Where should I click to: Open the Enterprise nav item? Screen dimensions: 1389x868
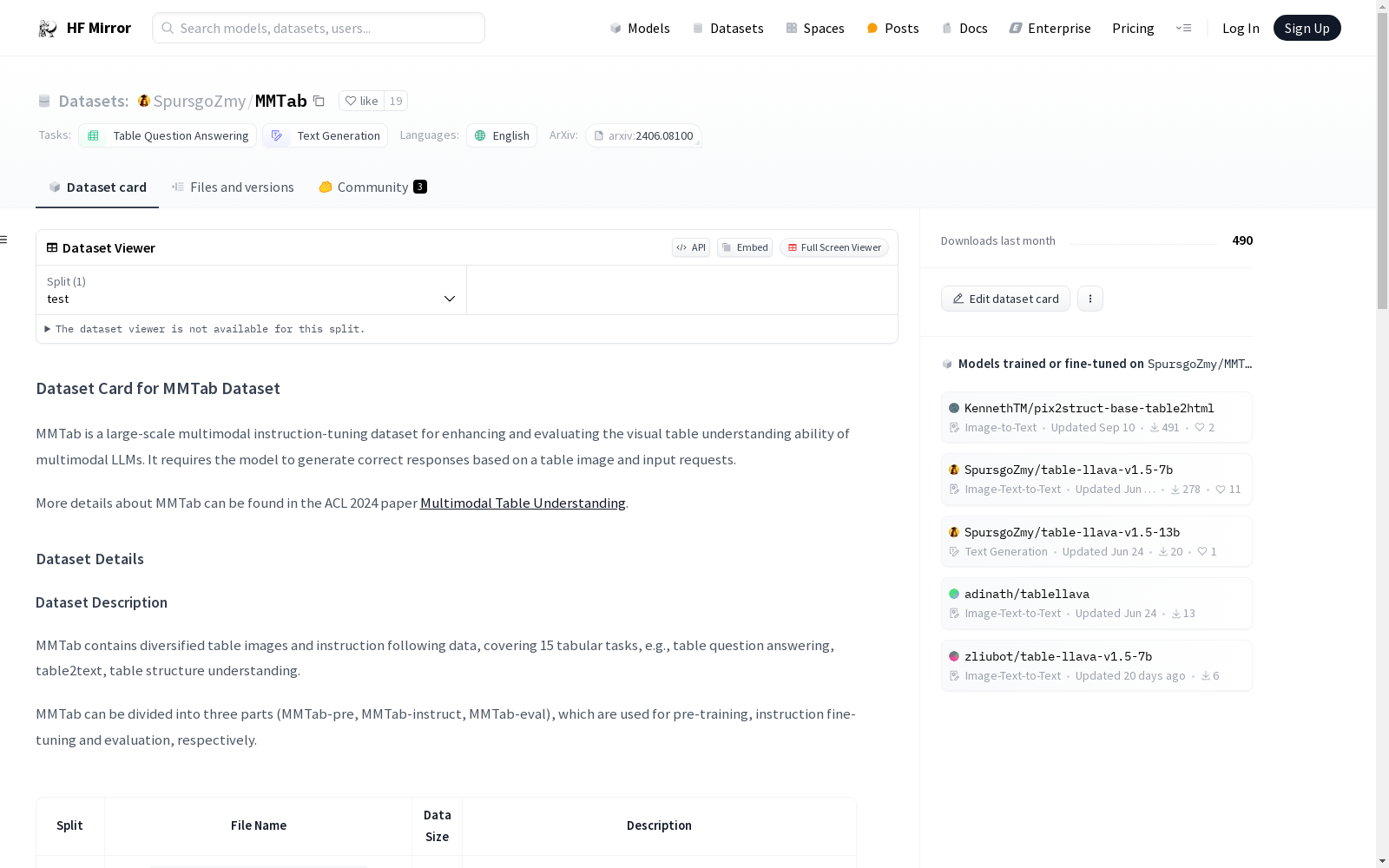pyautogui.click(x=1050, y=29)
